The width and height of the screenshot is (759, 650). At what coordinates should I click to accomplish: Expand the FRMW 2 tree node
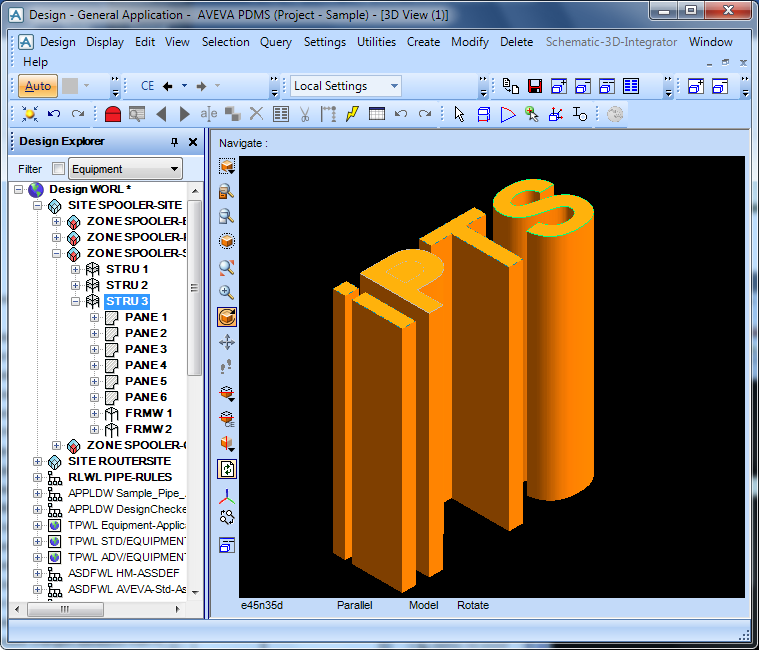click(x=94, y=429)
